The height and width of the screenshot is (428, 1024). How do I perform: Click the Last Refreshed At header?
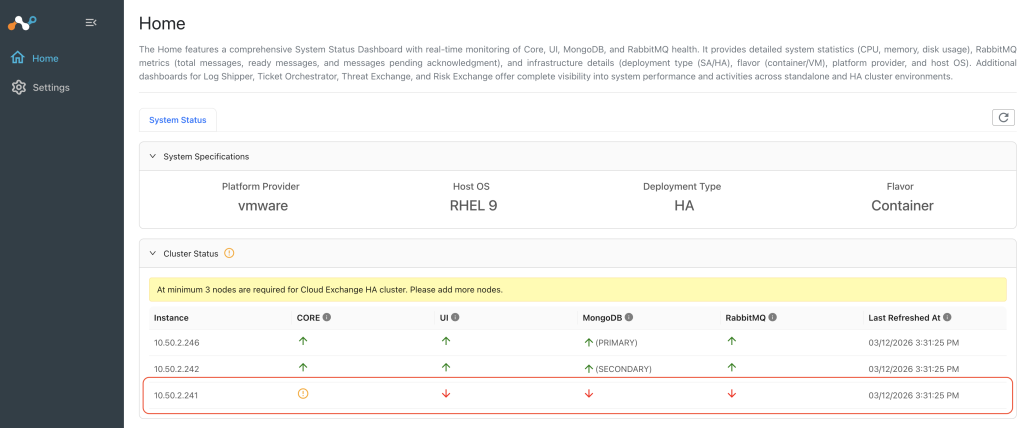coord(904,318)
